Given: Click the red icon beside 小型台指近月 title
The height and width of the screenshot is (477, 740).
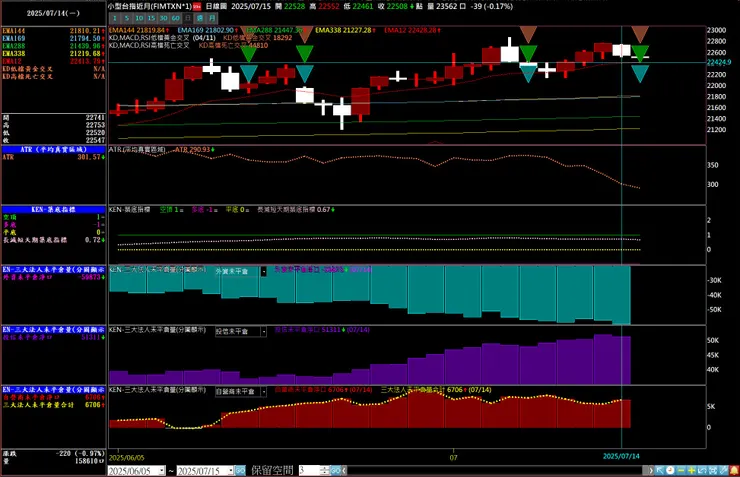Looking at the screenshot, I should (197, 7).
